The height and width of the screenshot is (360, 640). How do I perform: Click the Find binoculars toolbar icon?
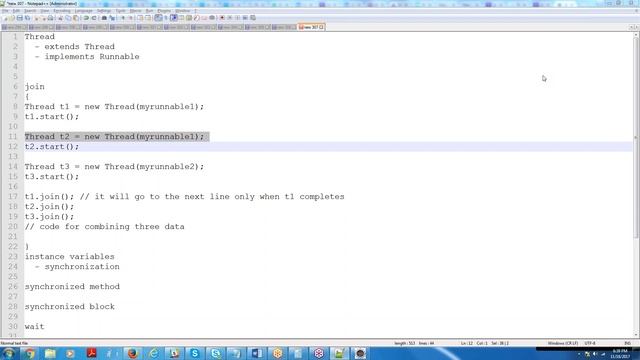(x=104, y=18)
